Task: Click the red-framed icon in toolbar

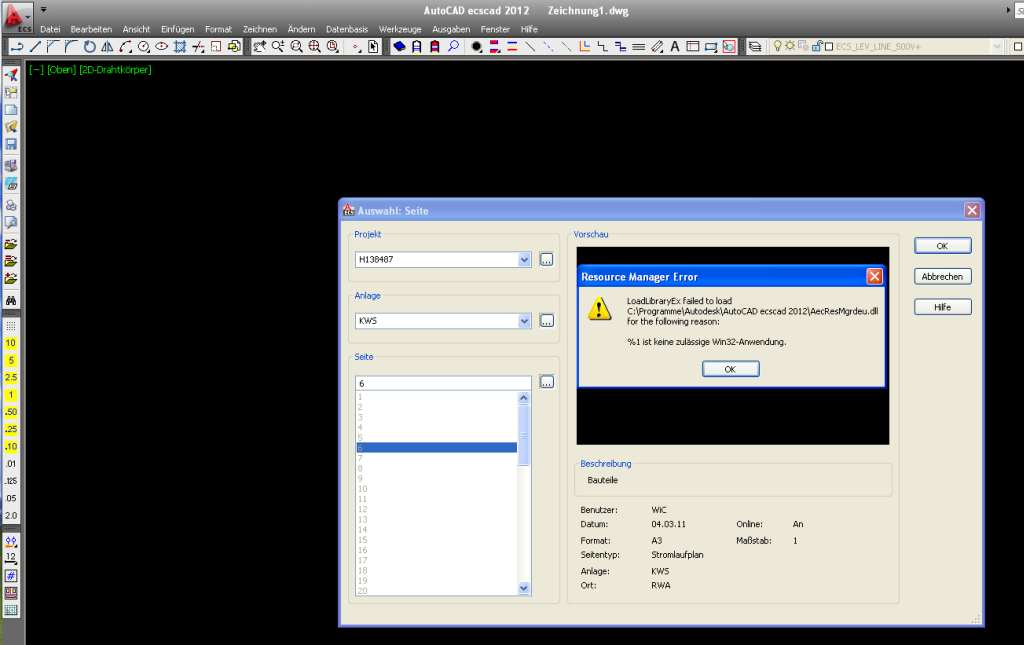Action: coord(729,46)
